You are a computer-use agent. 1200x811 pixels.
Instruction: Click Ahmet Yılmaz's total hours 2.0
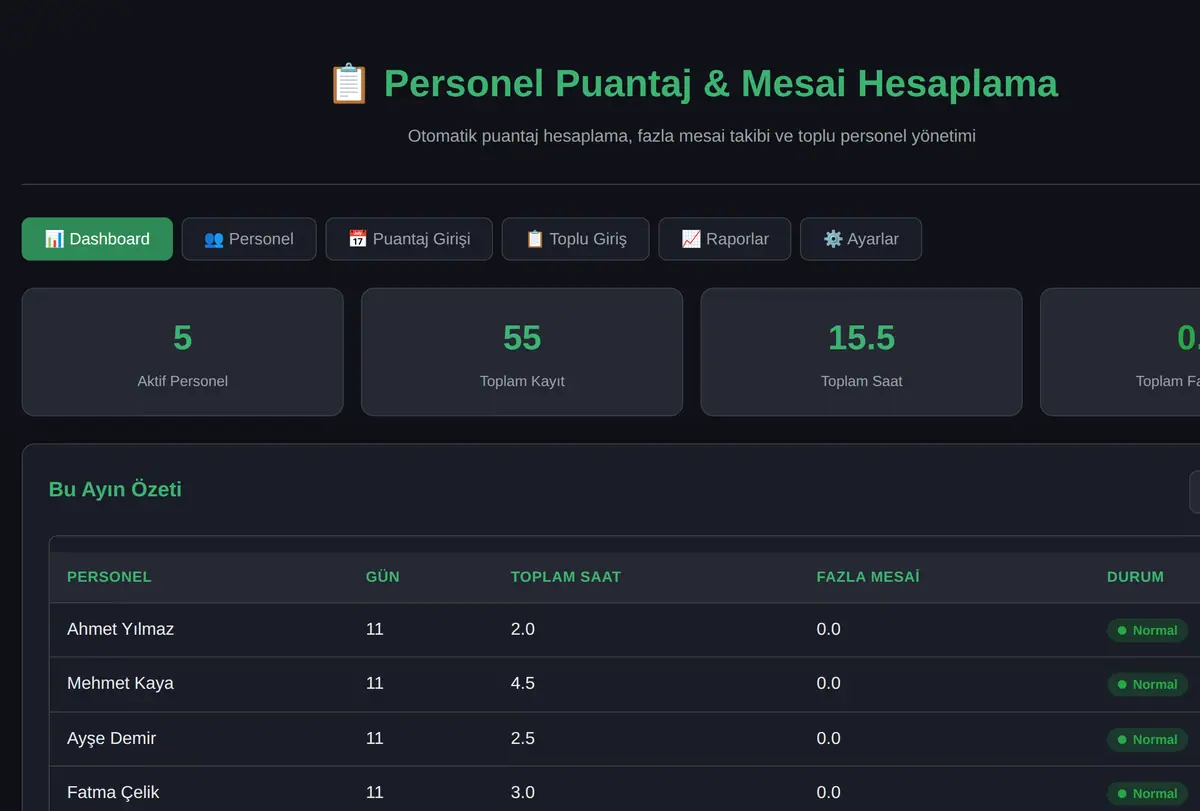point(523,629)
